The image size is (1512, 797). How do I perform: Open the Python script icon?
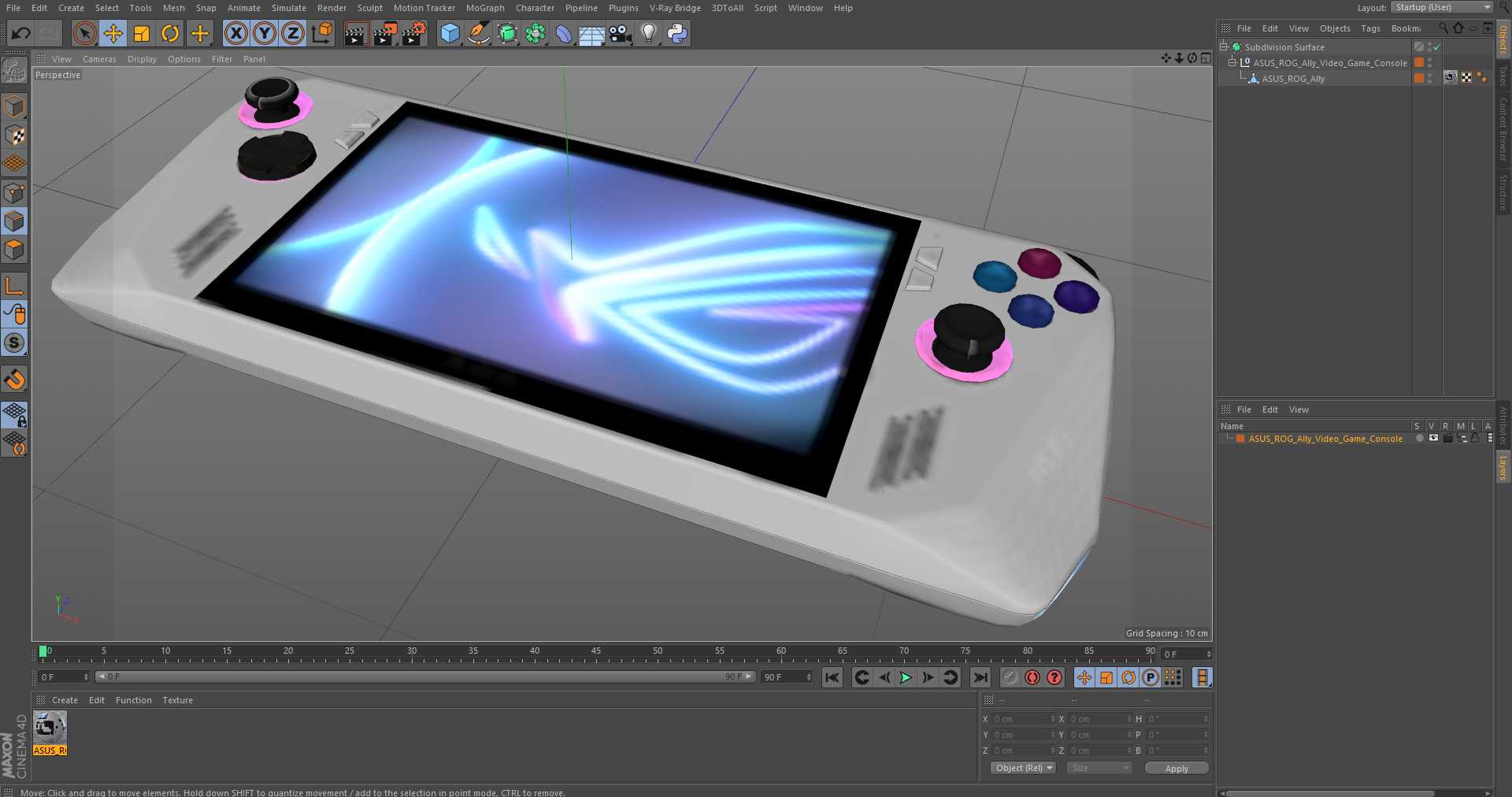coord(677,33)
